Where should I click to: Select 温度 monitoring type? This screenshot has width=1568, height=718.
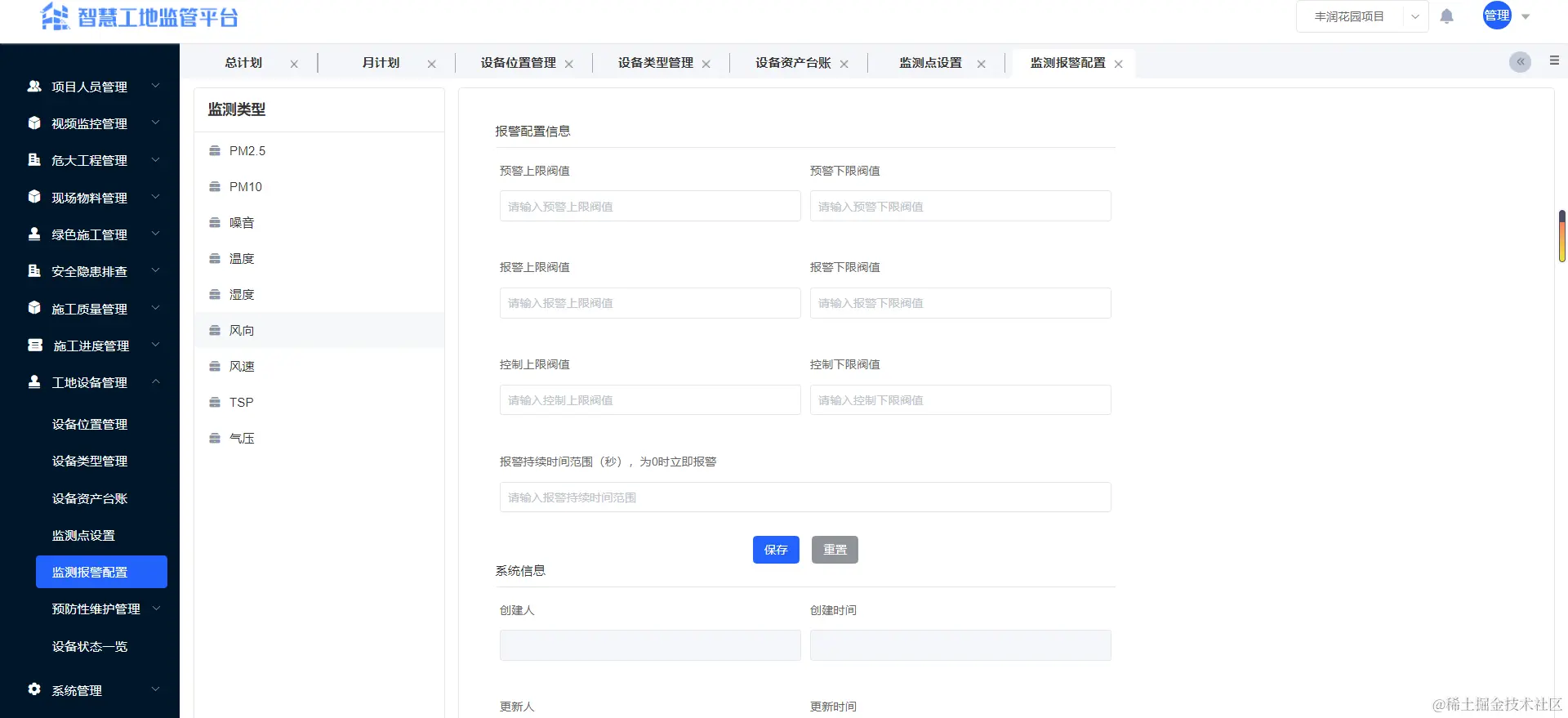[319, 258]
